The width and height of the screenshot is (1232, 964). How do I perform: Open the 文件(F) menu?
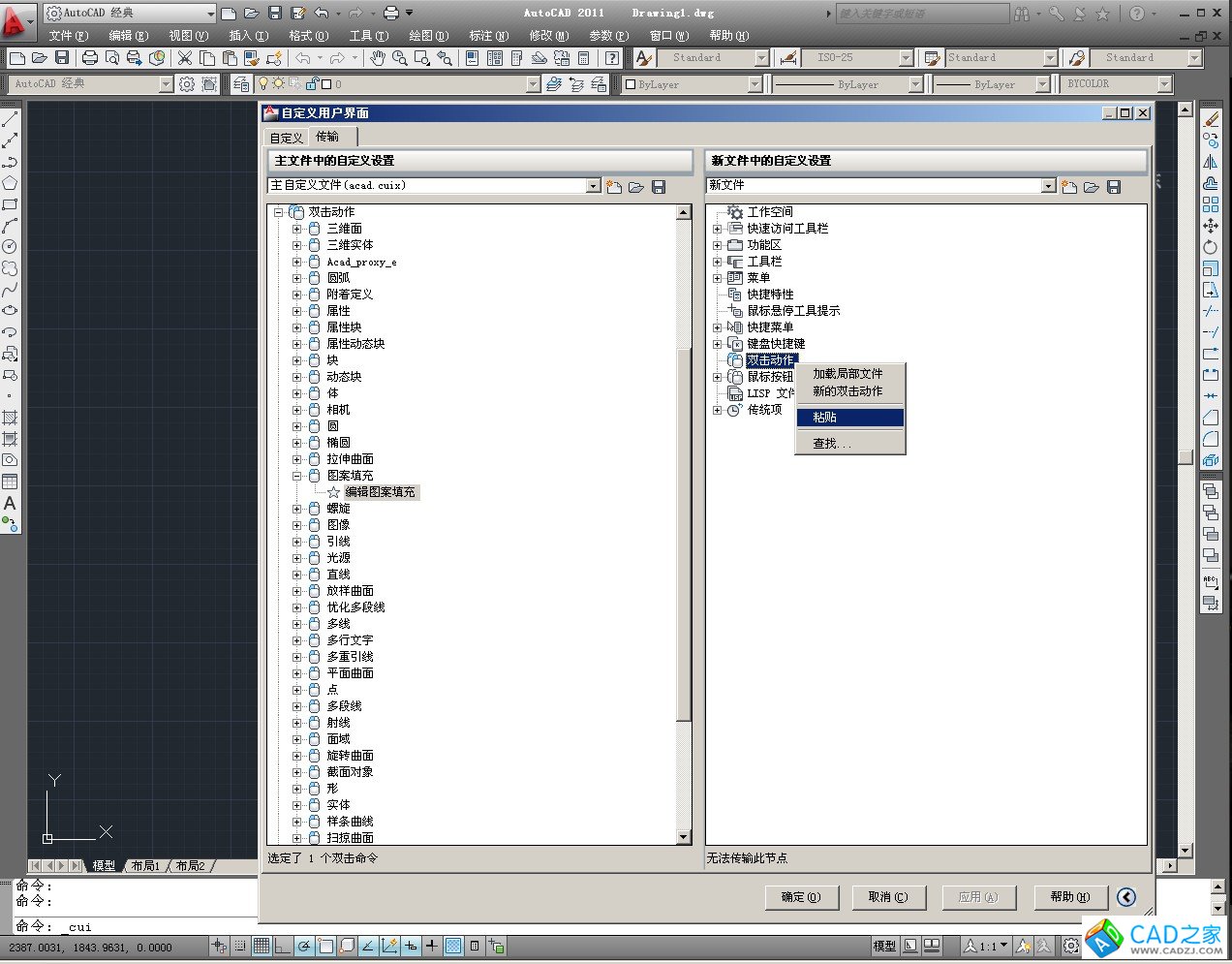point(69,36)
